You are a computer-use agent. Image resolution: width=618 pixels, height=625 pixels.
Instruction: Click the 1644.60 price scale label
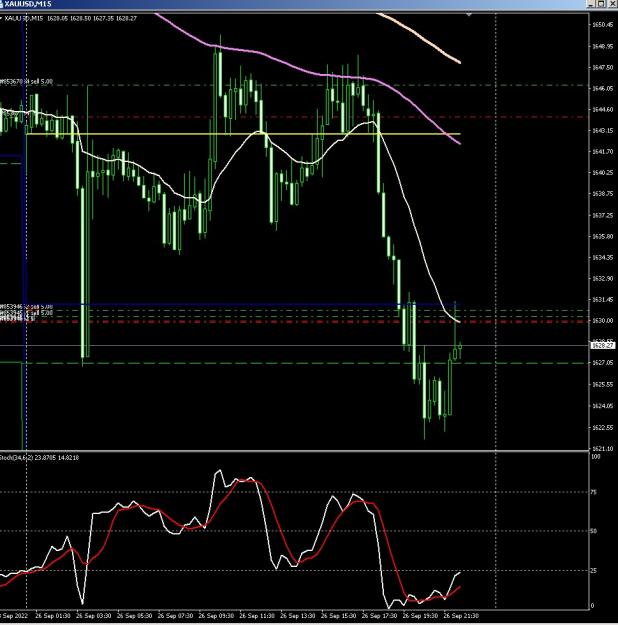pyautogui.click(x=602, y=109)
